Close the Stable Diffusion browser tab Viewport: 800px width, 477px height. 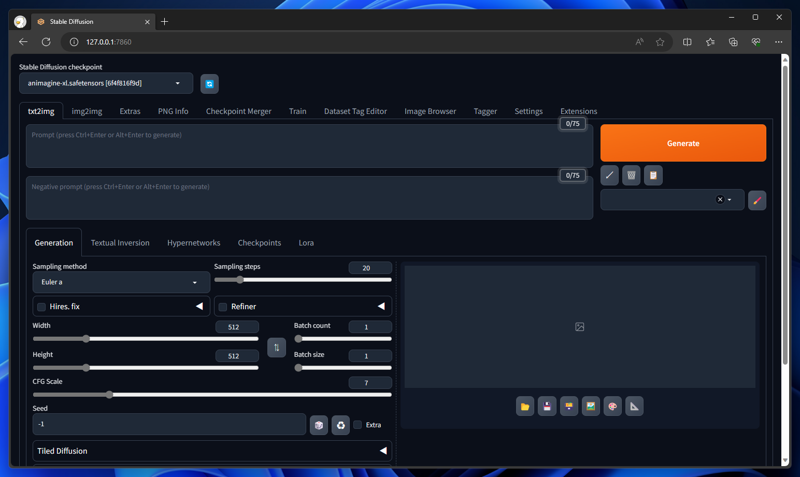(x=147, y=22)
